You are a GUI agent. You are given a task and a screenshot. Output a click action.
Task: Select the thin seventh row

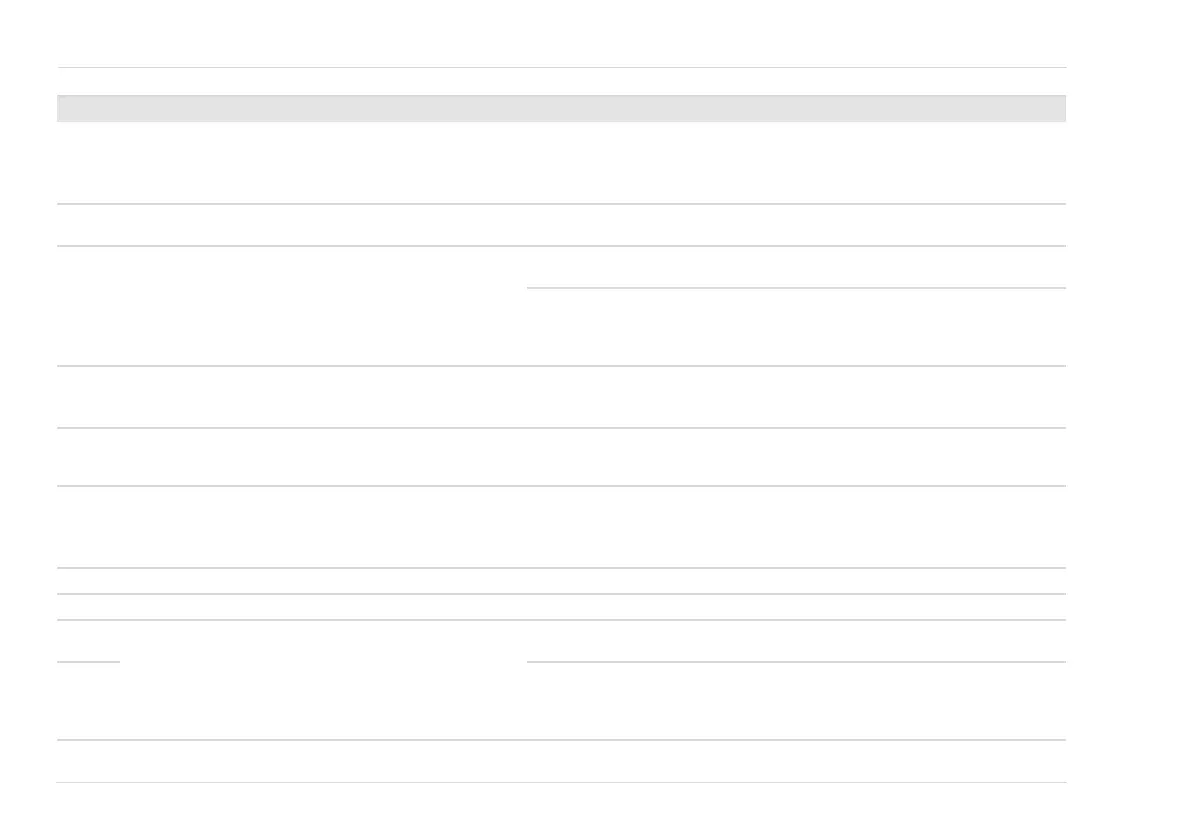pyautogui.click(x=561, y=581)
